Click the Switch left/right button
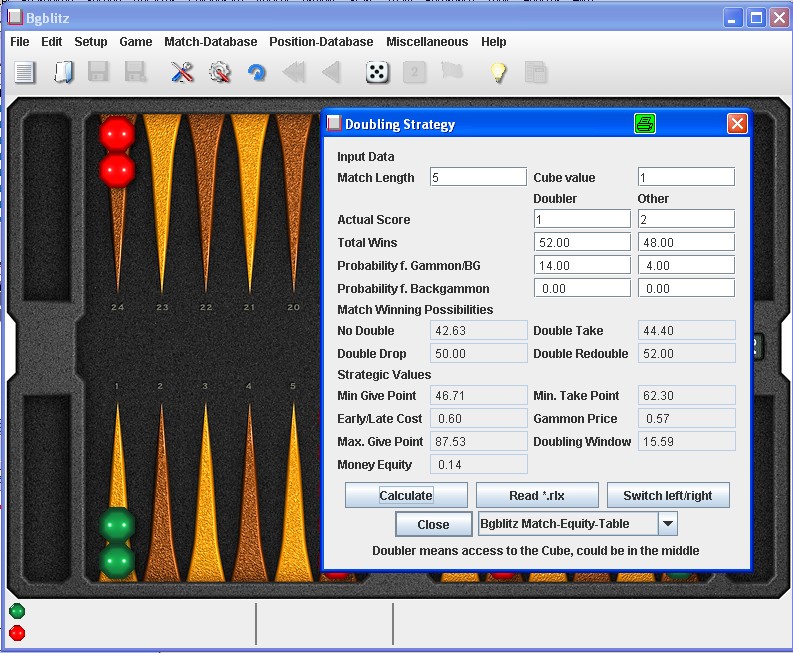The image size is (793, 653). tap(668, 495)
